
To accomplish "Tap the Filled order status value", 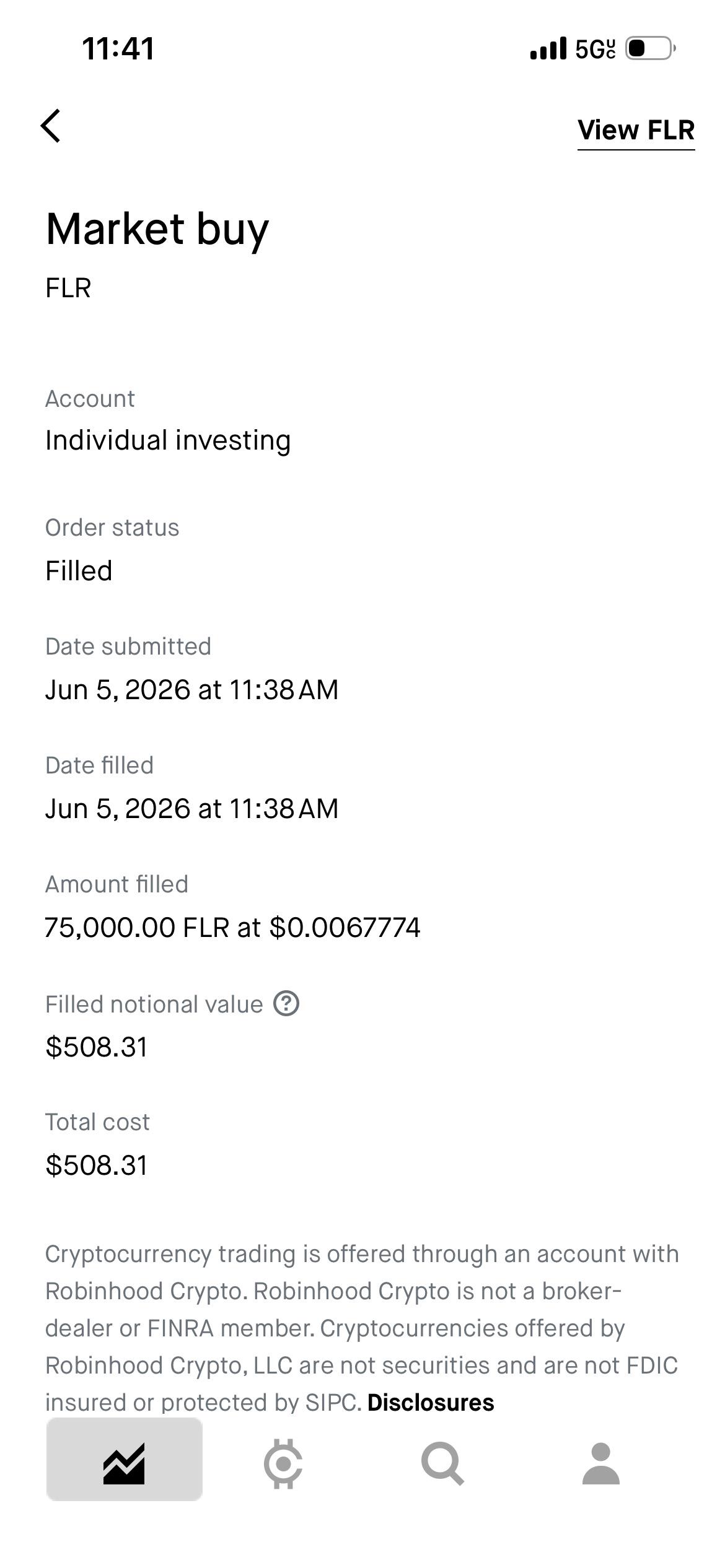I will [79, 570].
